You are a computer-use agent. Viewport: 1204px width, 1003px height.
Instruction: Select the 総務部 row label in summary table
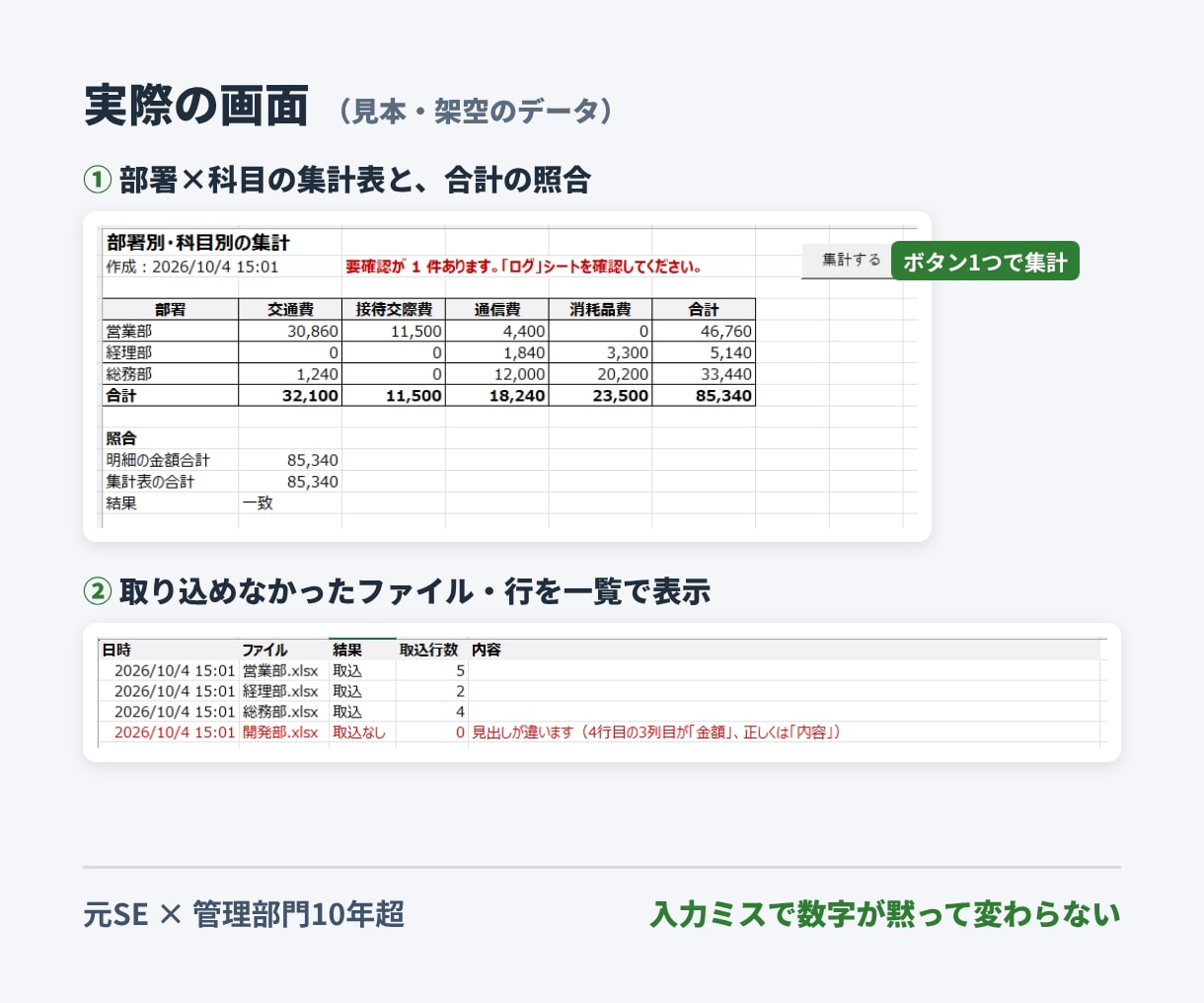pos(170,374)
